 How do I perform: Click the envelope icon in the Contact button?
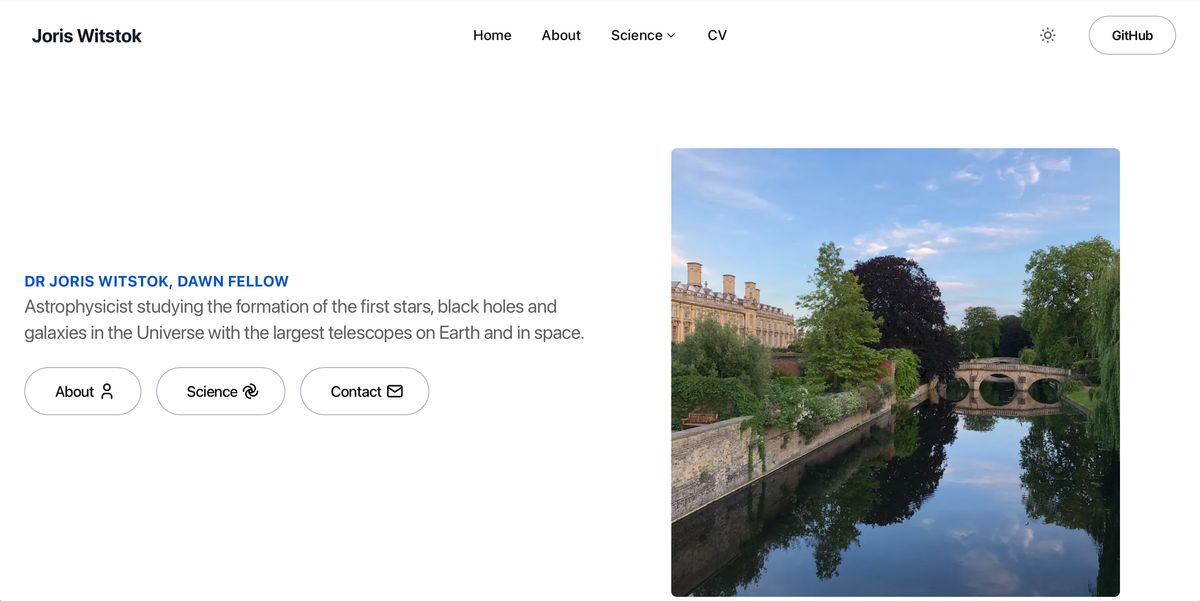[x=397, y=391]
